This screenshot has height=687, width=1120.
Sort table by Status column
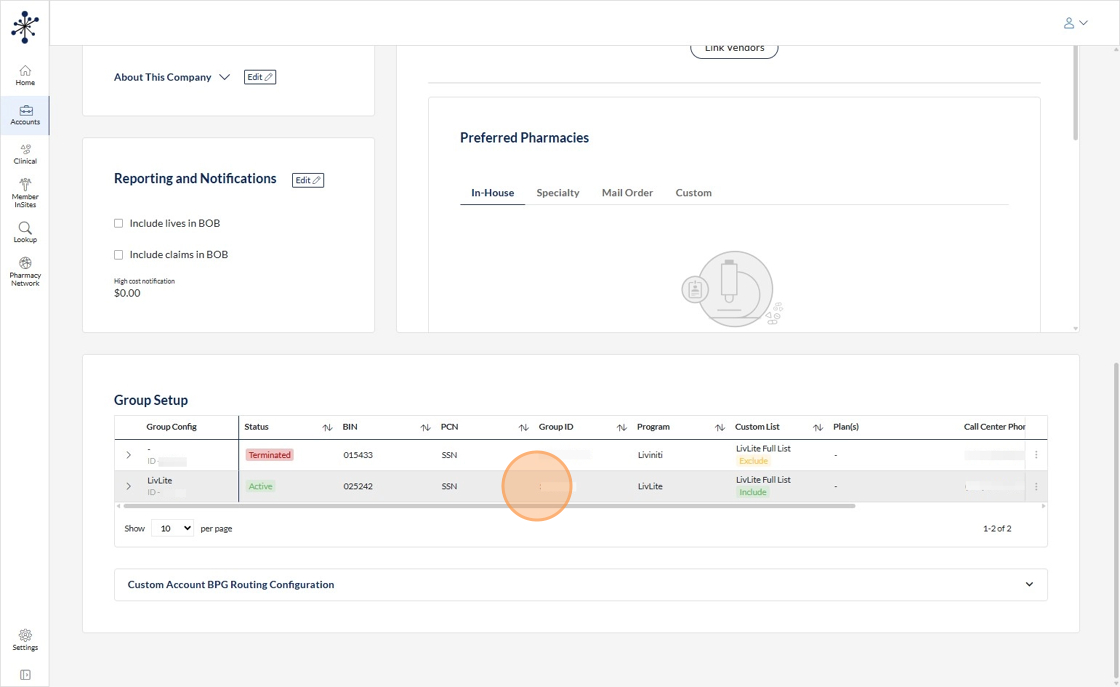pyautogui.click(x=327, y=427)
